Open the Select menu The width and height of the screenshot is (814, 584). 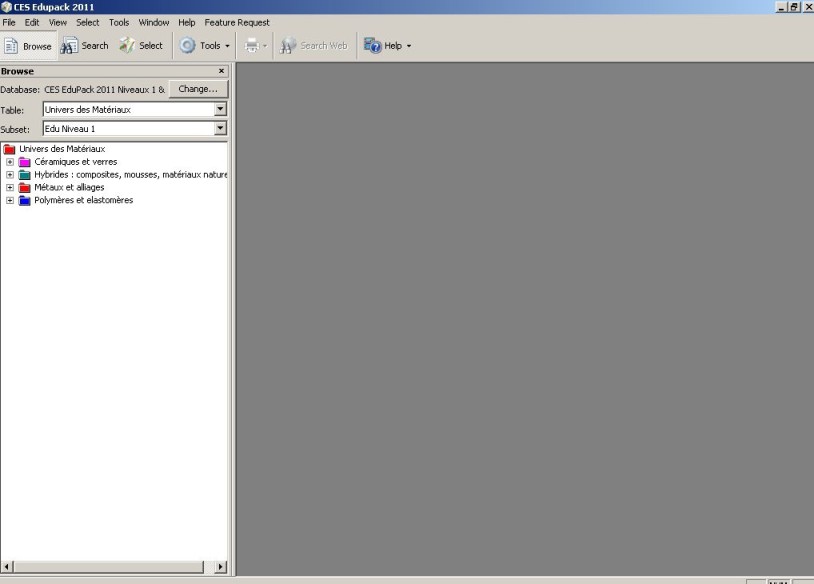coord(87,22)
